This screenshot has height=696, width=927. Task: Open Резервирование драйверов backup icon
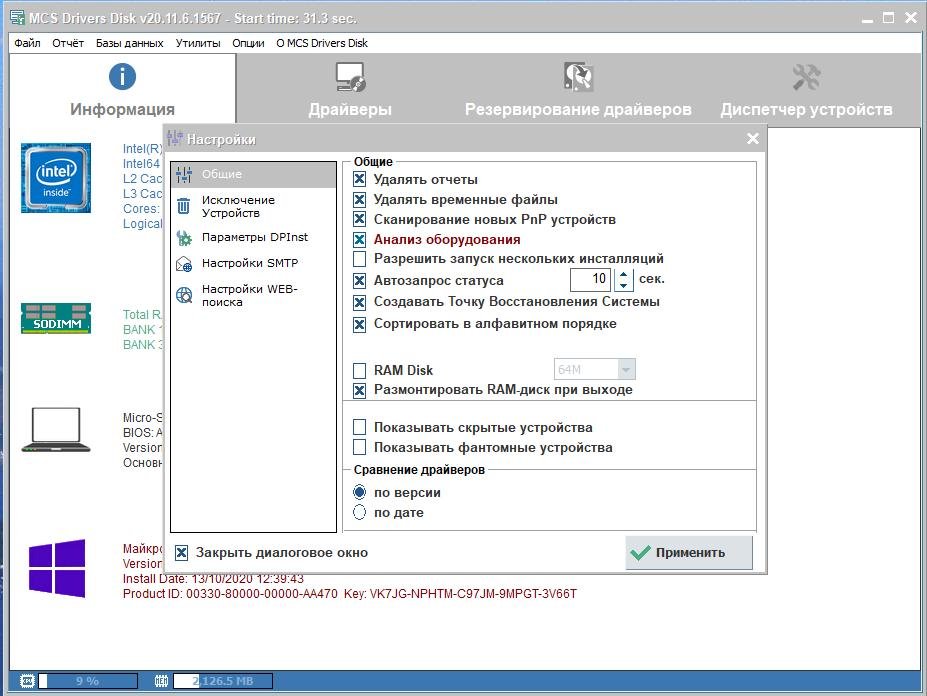578,77
